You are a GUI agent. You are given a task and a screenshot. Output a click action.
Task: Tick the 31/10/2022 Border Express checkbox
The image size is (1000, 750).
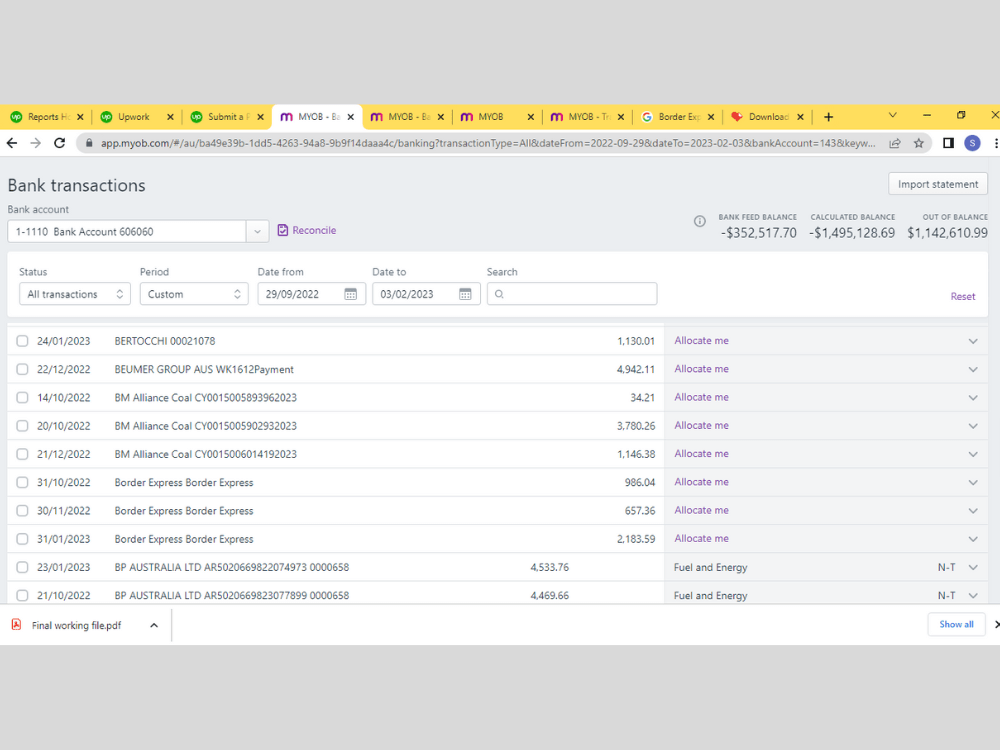coord(22,482)
